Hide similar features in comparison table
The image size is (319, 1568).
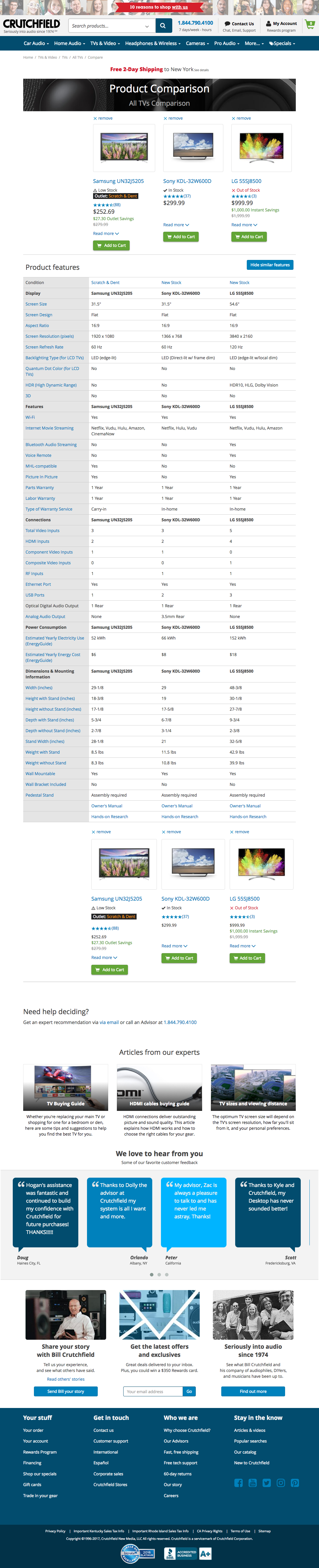click(x=270, y=265)
